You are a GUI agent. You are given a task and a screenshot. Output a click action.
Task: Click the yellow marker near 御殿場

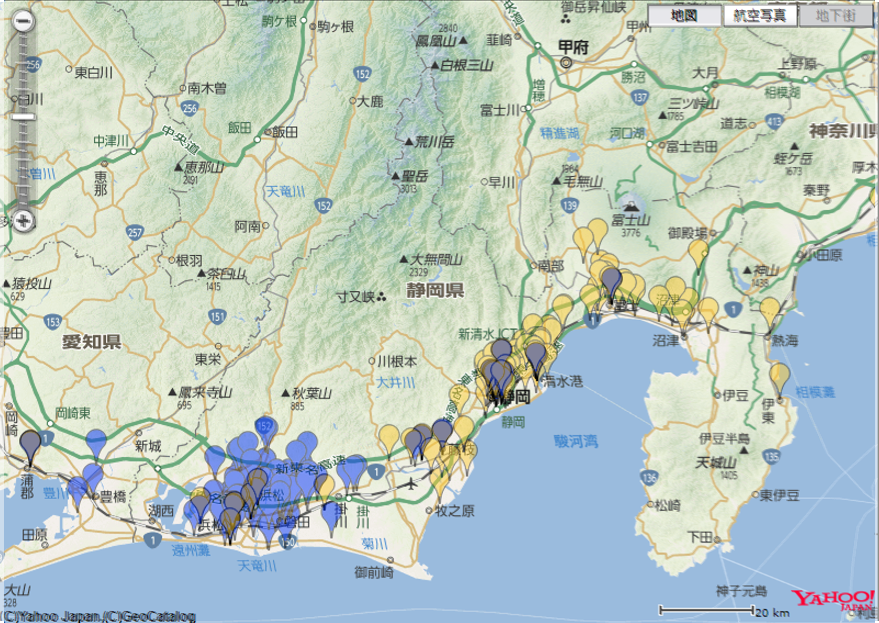[x=698, y=251]
